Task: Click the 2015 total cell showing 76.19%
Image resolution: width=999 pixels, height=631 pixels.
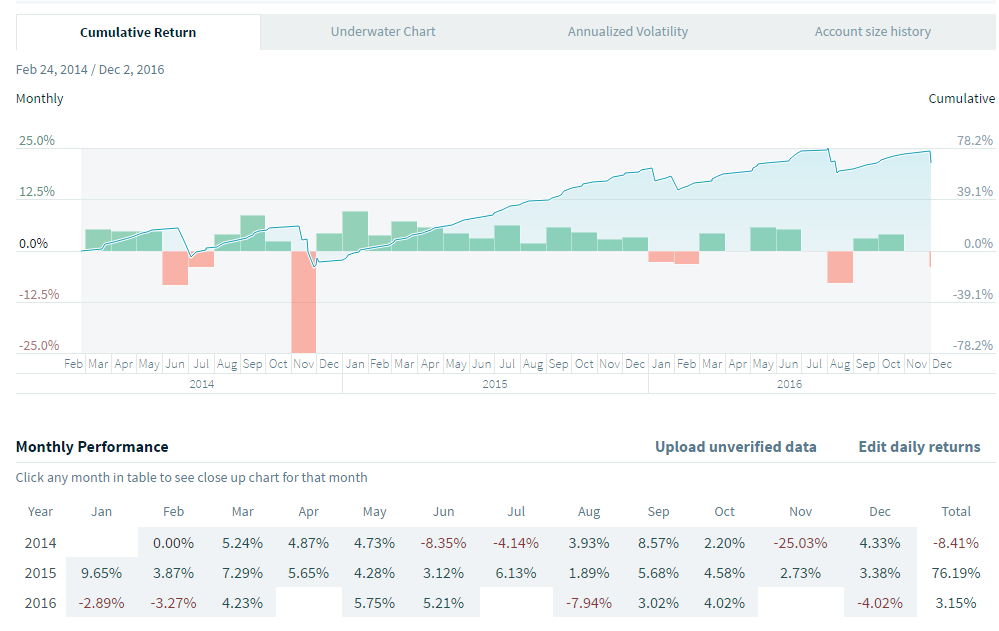Action: (x=956, y=573)
